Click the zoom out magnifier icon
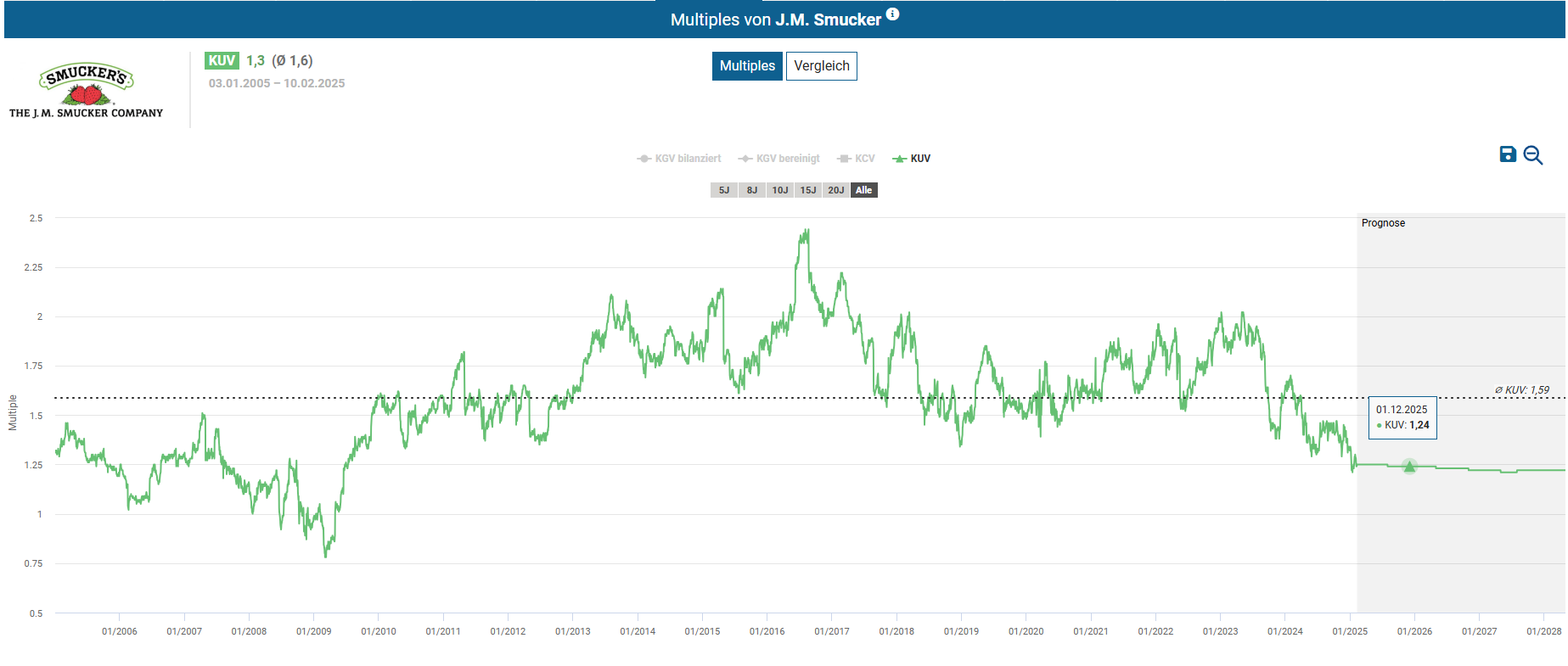Screen dimensions: 1568x666 (1532, 155)
